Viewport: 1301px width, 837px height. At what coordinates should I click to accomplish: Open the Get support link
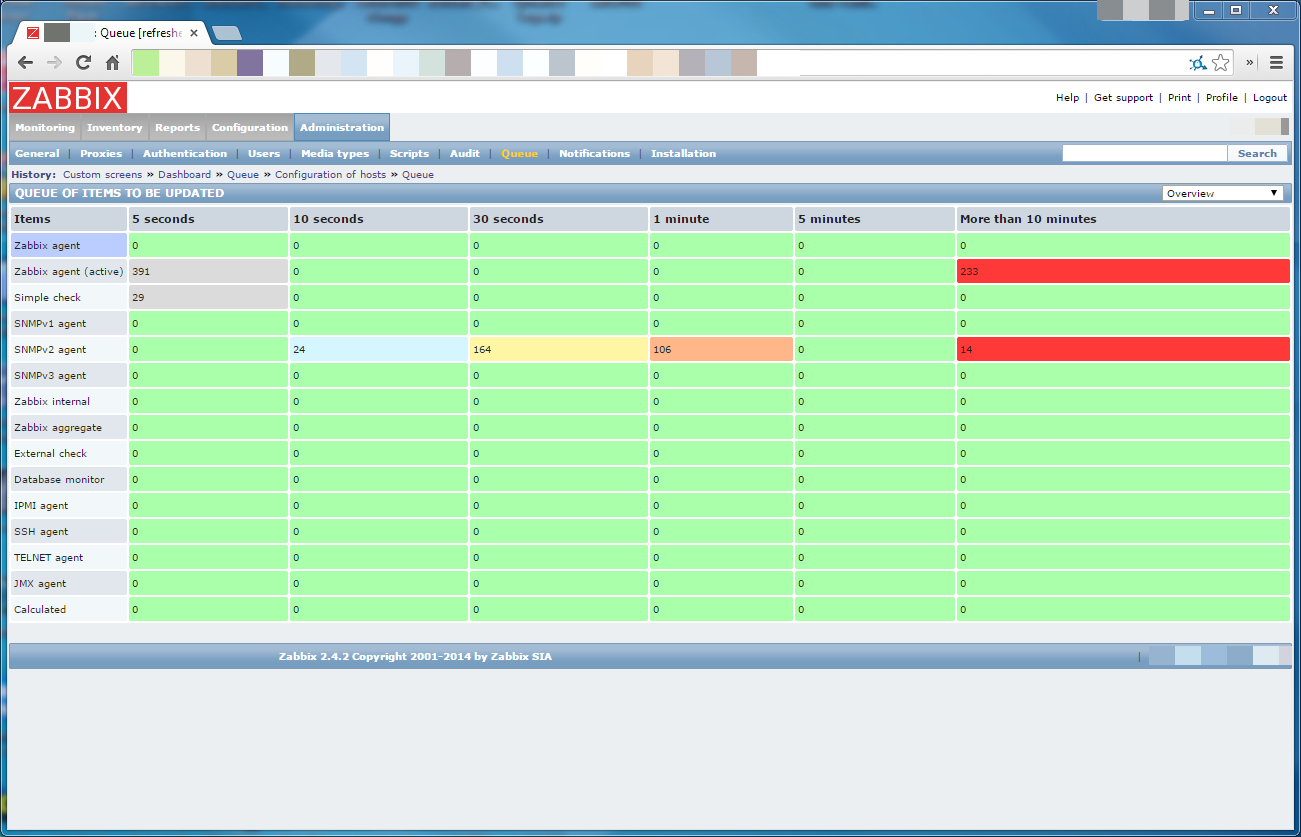click(x=1124, y=98)
